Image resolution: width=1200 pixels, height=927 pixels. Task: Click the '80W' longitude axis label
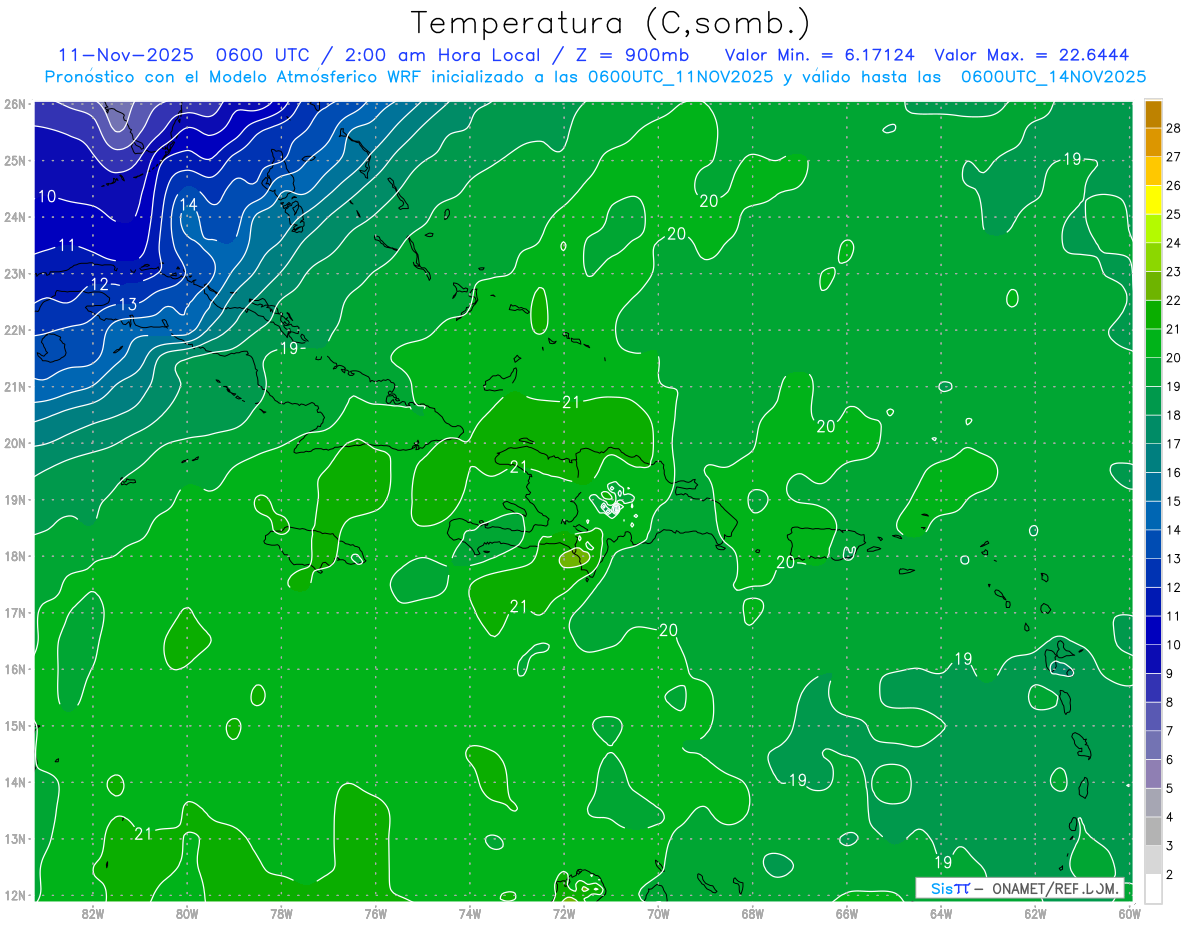pos(187,913)
